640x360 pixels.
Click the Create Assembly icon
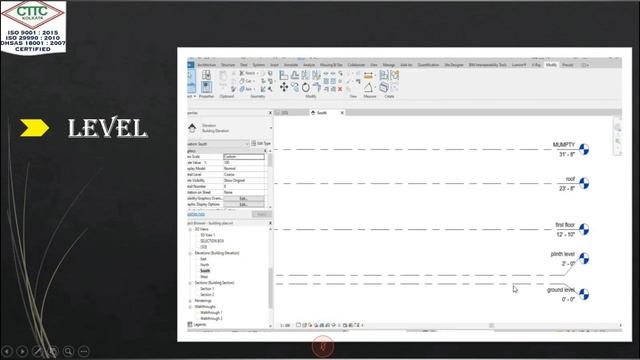pyautogui.click(x=384, y=75)
